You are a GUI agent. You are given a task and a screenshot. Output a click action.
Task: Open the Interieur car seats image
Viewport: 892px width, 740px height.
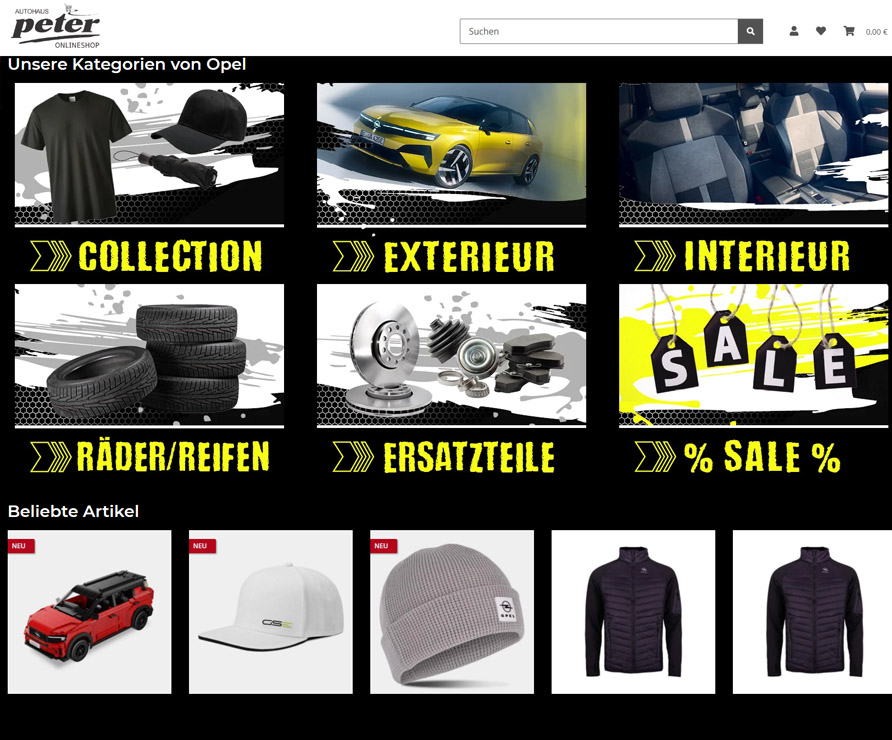click(x=753, y=155)
